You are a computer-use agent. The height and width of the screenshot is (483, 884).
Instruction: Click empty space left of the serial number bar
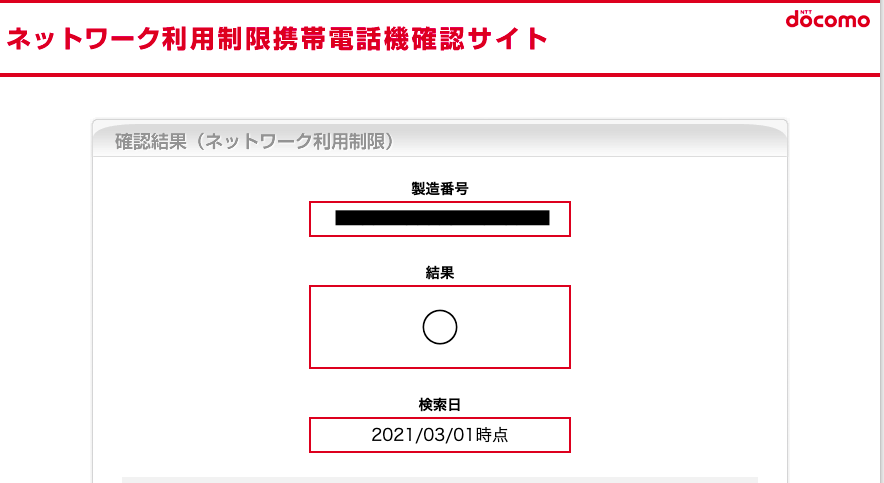(322, 219)
